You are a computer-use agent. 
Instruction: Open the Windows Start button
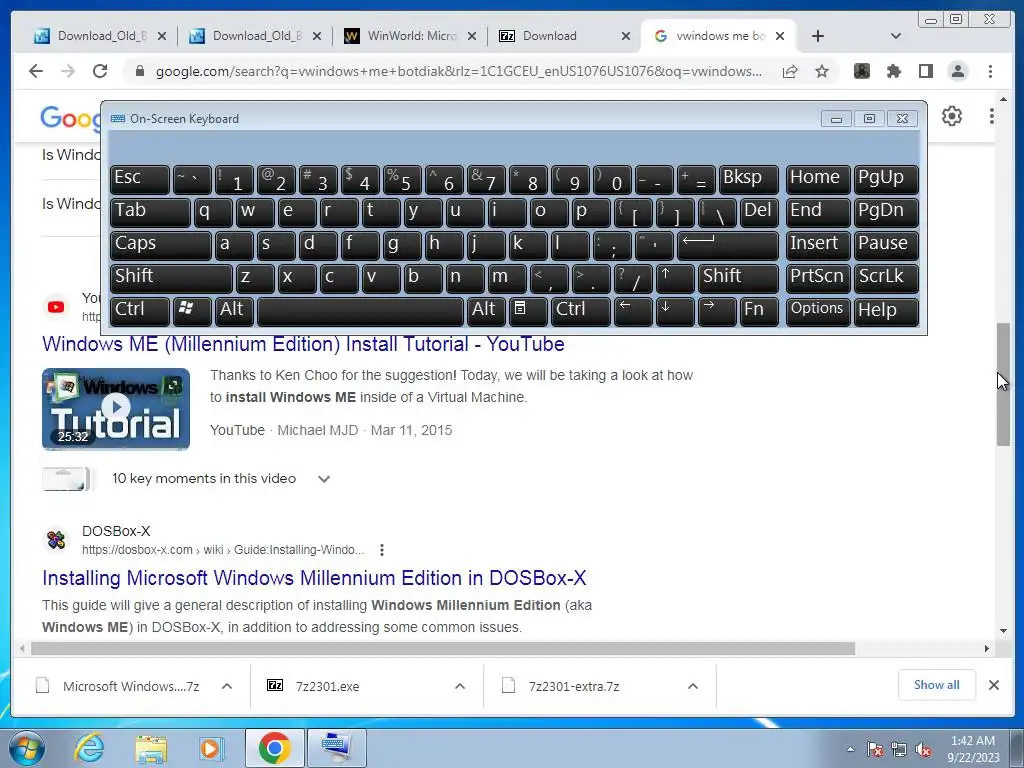[26, 748]
